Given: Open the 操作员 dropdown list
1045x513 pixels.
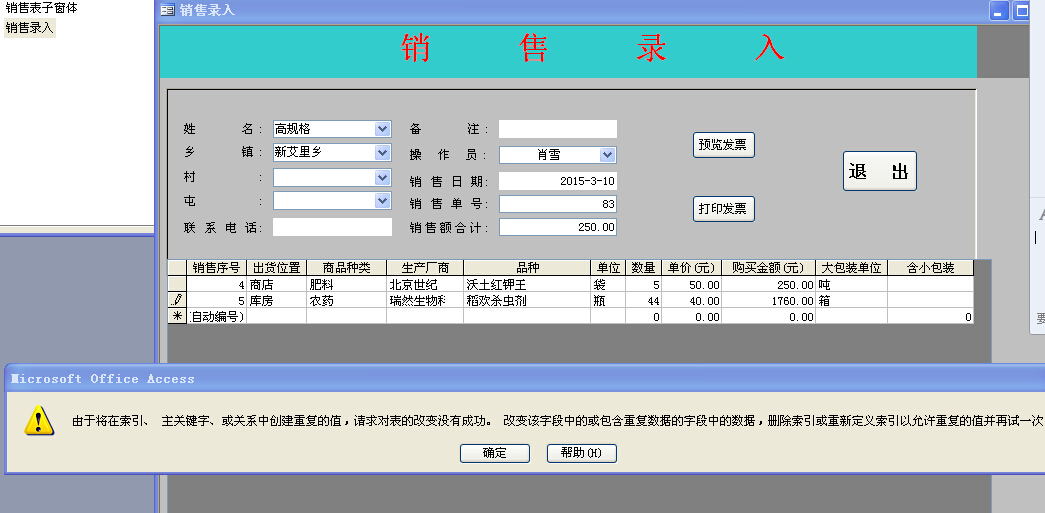Looking at the screenshot, I should coord(607,155).
